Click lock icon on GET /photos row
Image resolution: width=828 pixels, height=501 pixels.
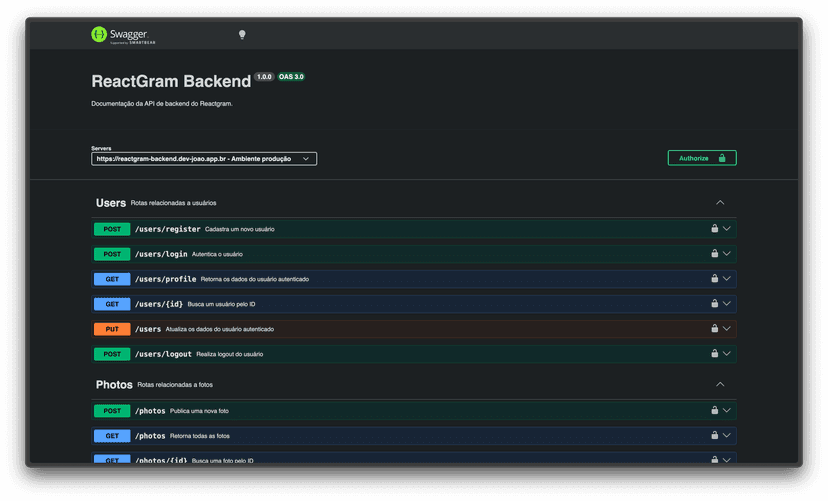pos(714,435)
